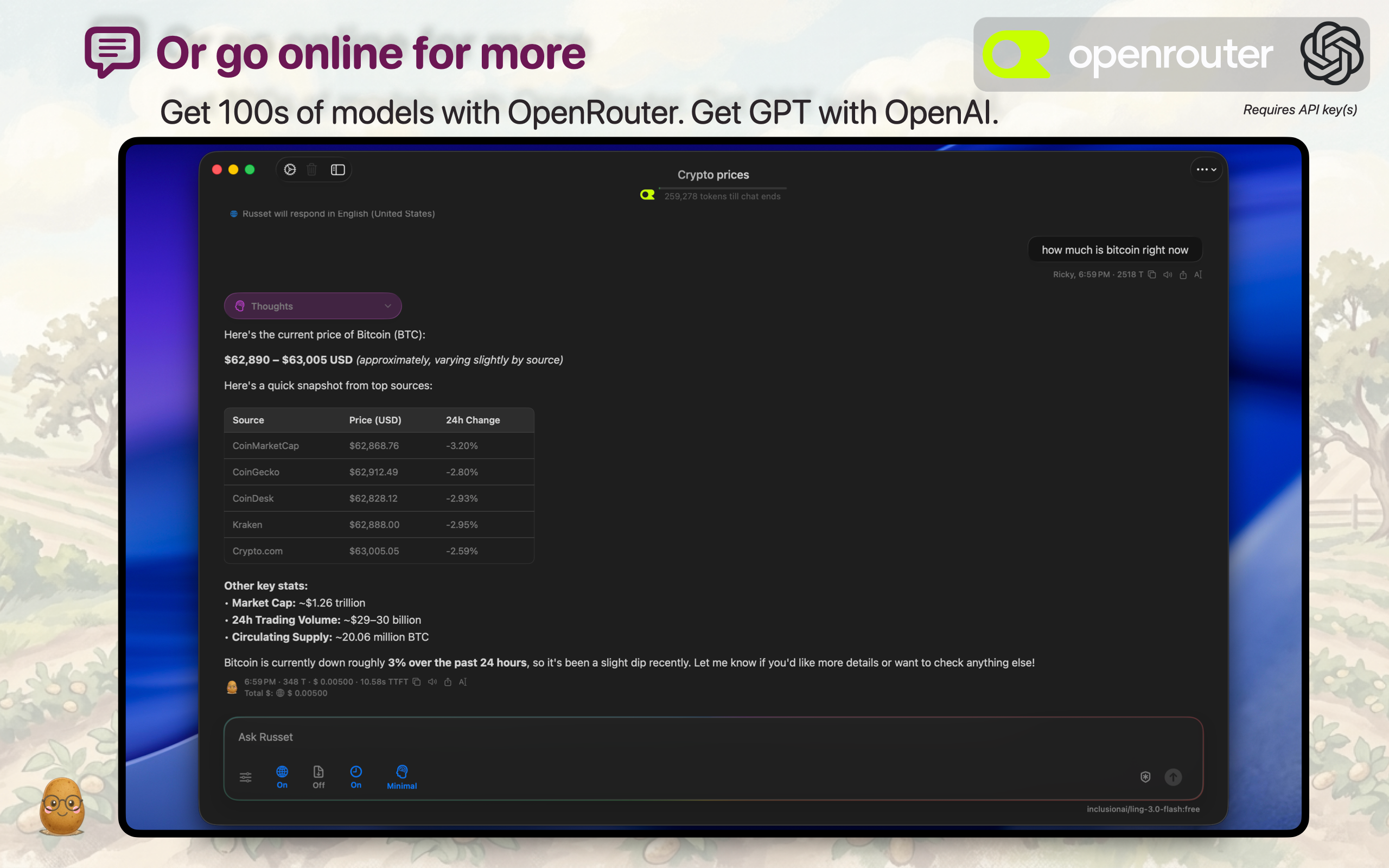1389x868 pixels.
Task: Click the CoinMarketCap cell
Action: [266, 446]
